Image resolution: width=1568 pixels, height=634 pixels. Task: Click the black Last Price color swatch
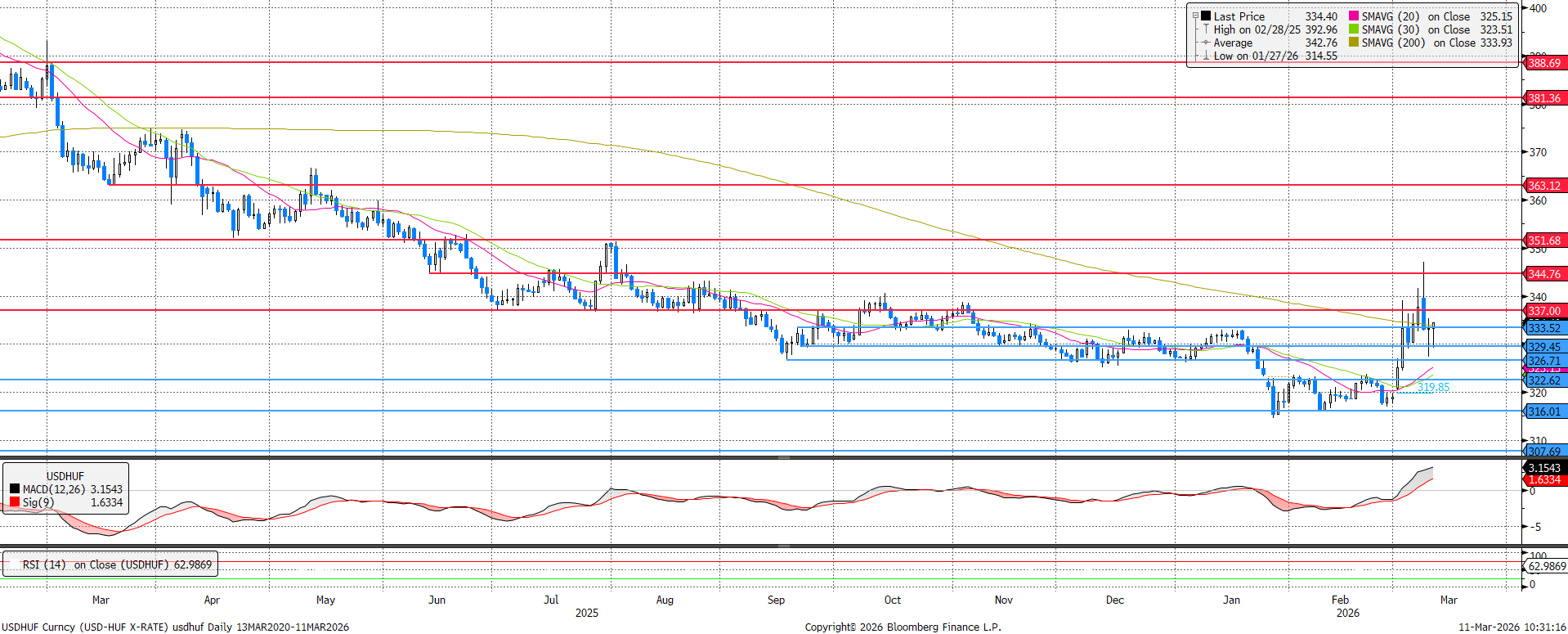1206,16
